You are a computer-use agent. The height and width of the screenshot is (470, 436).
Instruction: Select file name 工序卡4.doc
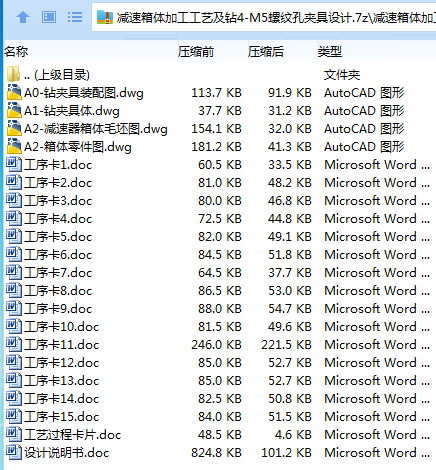coord(58,219)
